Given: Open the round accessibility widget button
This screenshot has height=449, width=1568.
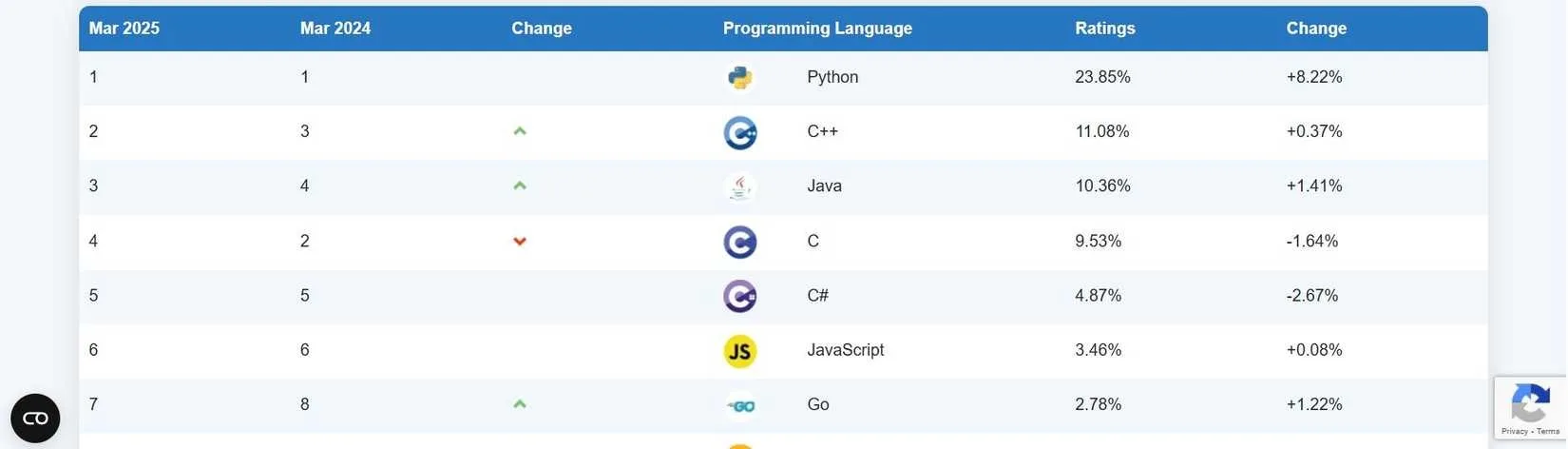Looking at the screenshot, I should click(35, 419).
